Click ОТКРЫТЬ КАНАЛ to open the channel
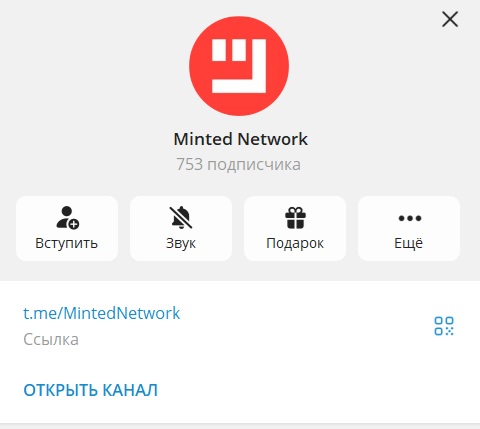The width and height of the screenshot is (480, 429). [x=90, y=390]
